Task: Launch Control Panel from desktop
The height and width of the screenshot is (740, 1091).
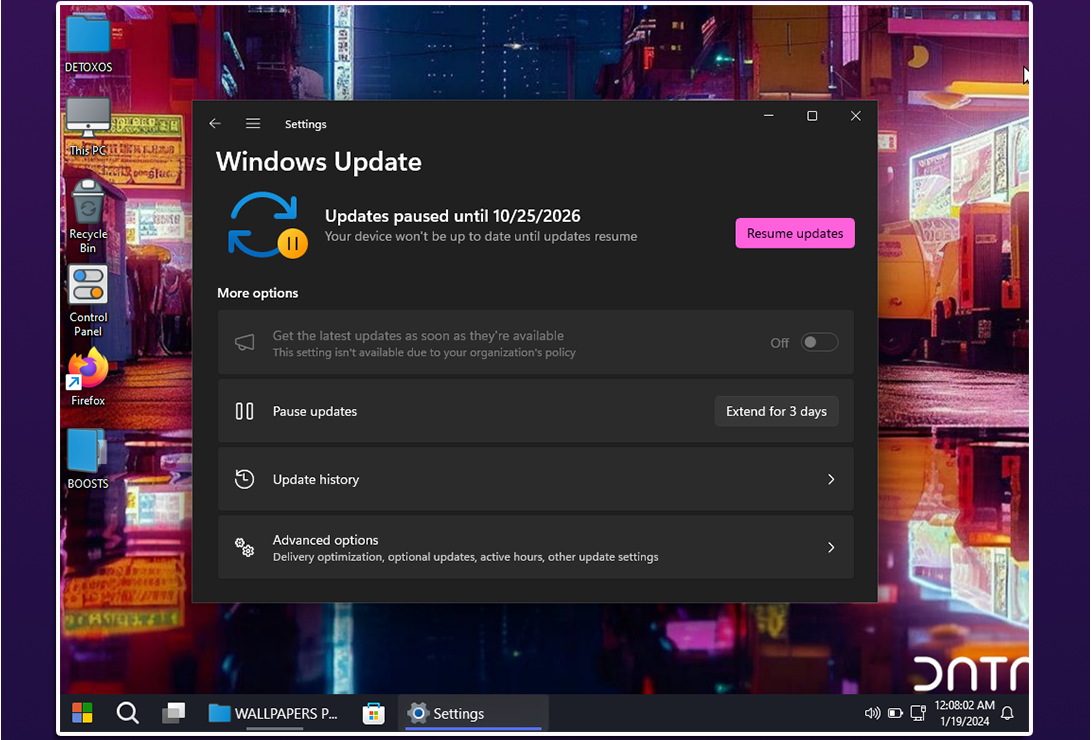Action: 88,287
